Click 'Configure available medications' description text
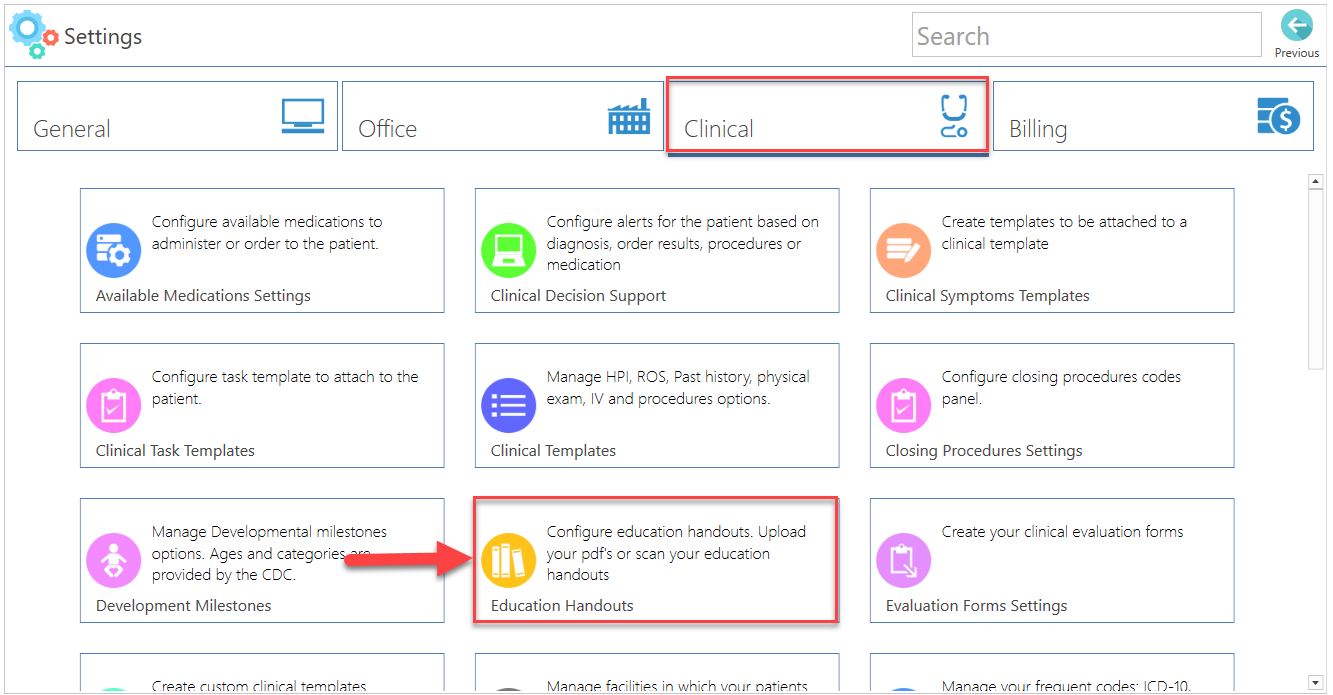The width and height of the screenshot is (1333, 695). click(267, 233)
